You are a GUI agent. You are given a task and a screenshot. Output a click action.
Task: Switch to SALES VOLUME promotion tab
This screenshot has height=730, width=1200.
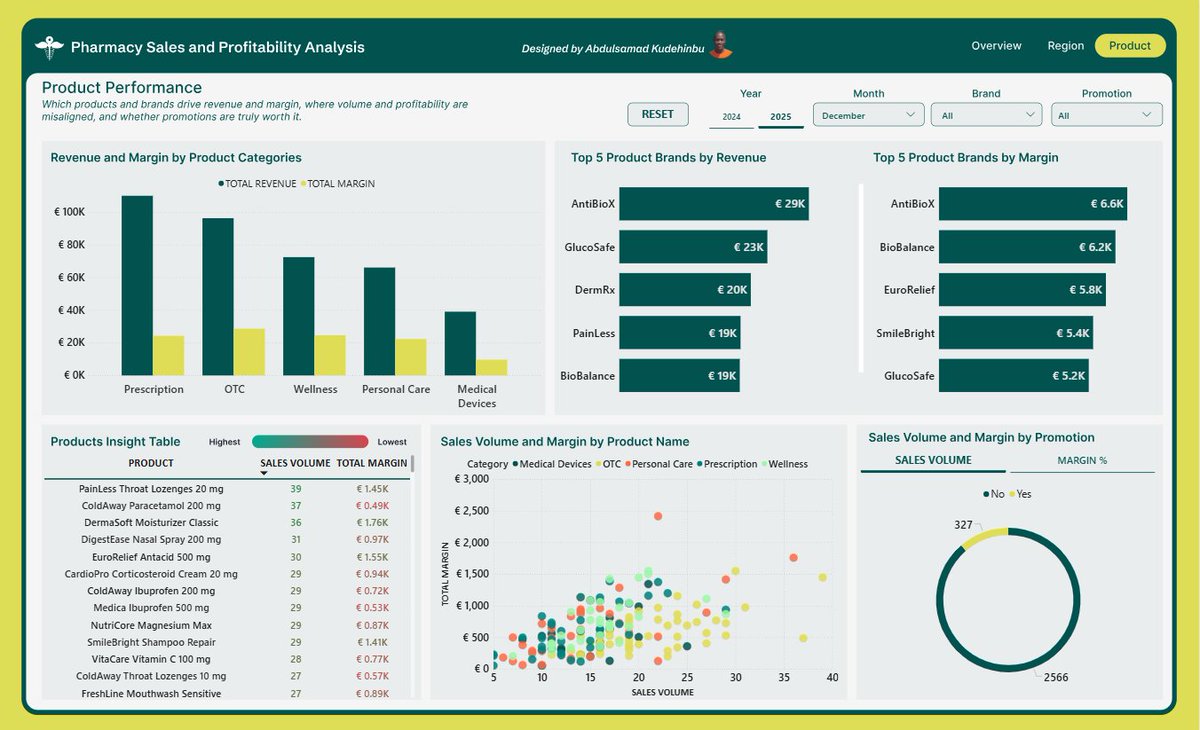933,460
